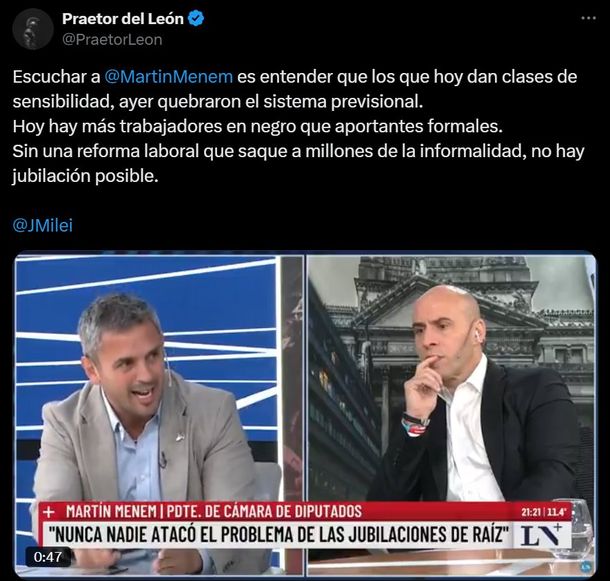Click the Praetor del León profile avatar
The image size is (610, 581).
[x=33, y=29]
